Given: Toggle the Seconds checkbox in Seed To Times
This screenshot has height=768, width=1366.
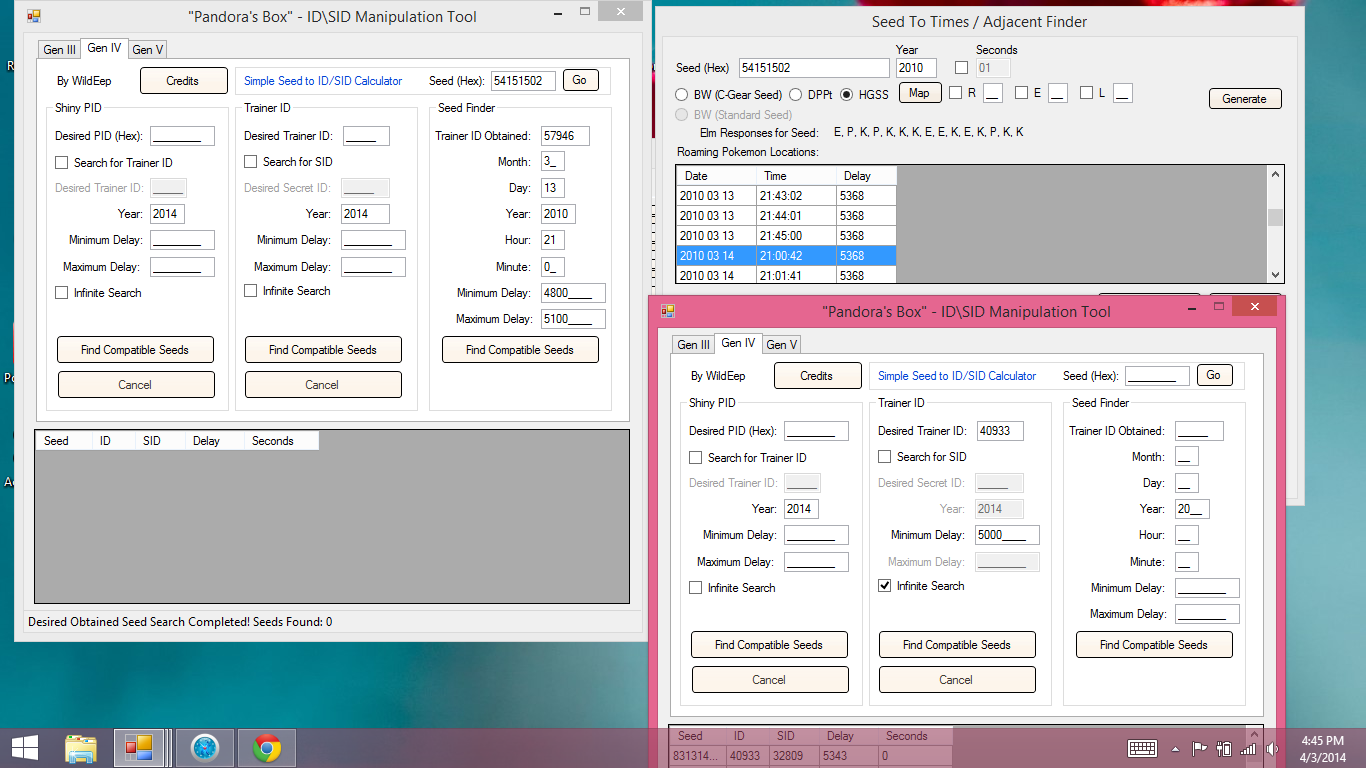Looking at the screenshot, I should click(x=961, y=68).
